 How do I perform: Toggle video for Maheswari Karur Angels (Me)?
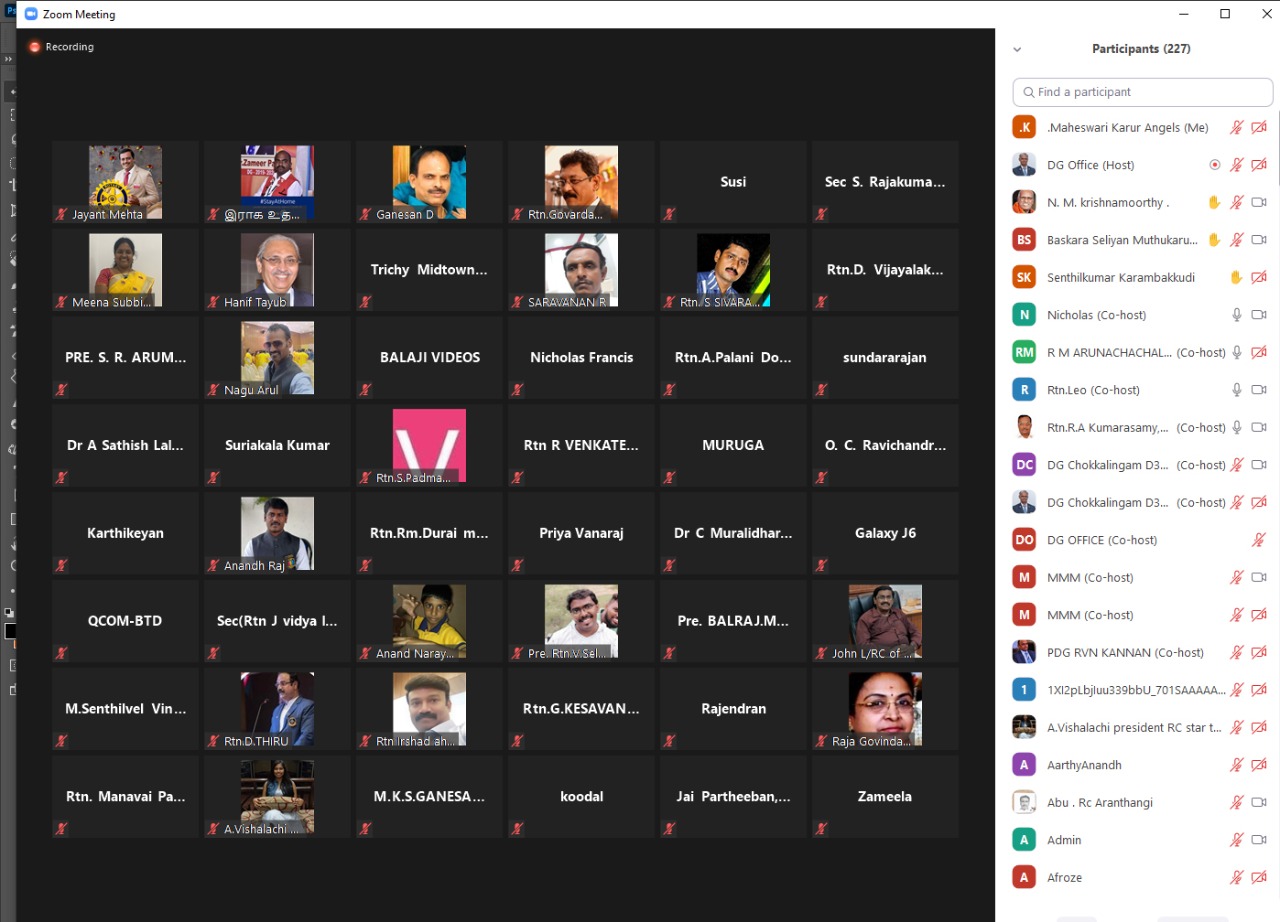1259,128
